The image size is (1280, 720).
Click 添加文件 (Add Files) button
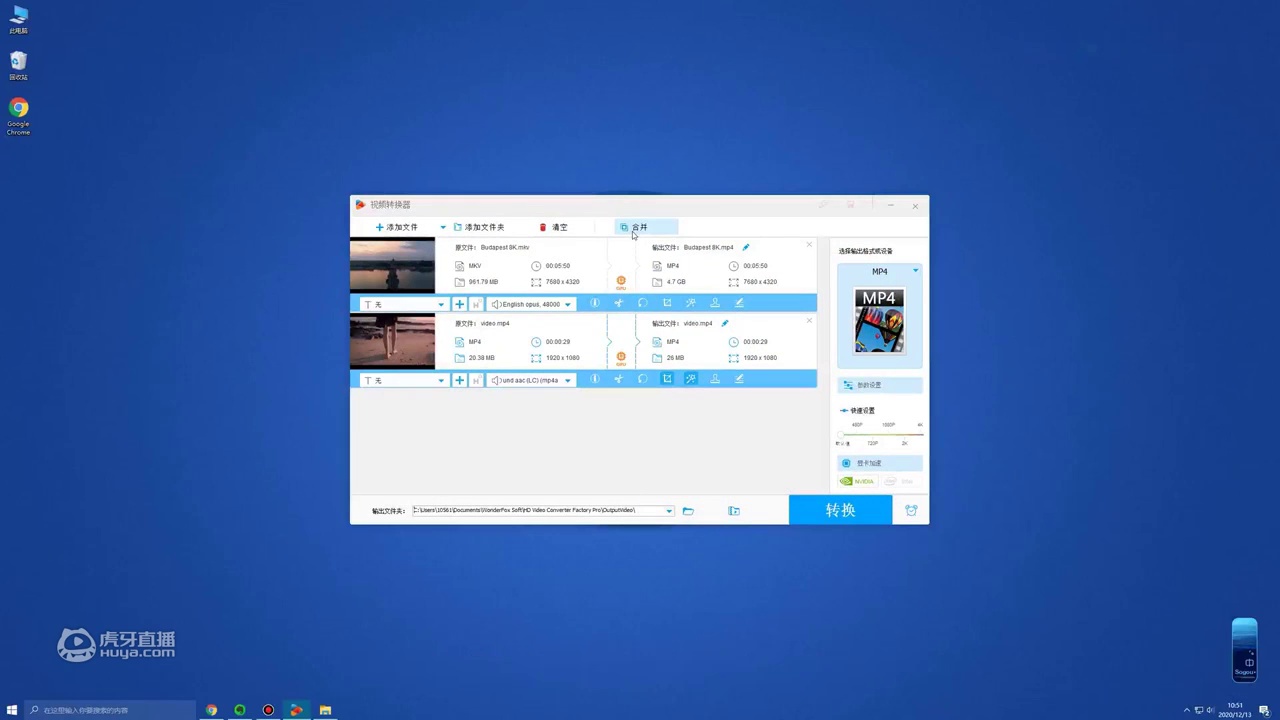[397, 227]
